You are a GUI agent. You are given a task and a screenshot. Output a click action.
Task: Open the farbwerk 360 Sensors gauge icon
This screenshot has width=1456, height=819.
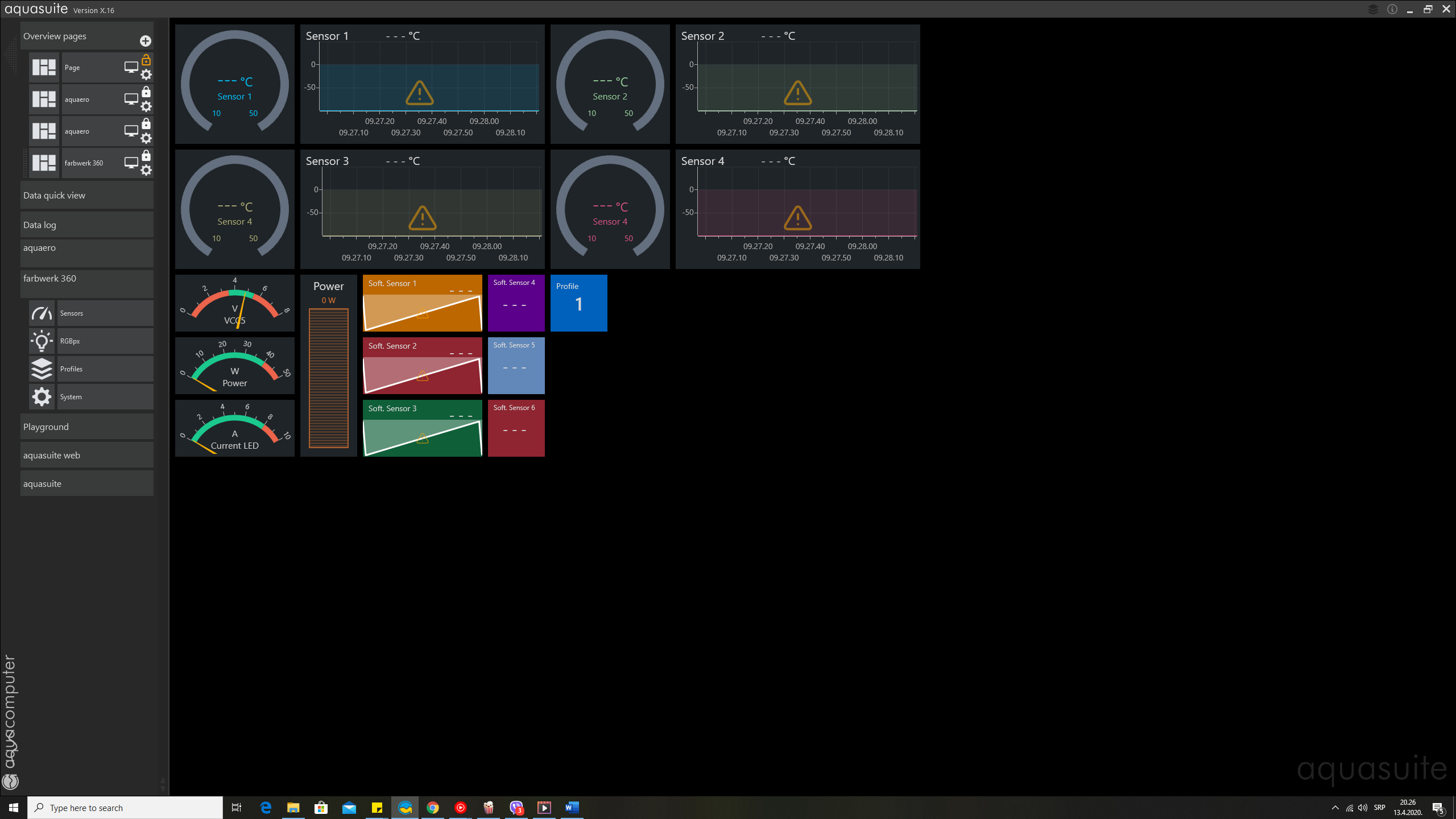[42, 313]
